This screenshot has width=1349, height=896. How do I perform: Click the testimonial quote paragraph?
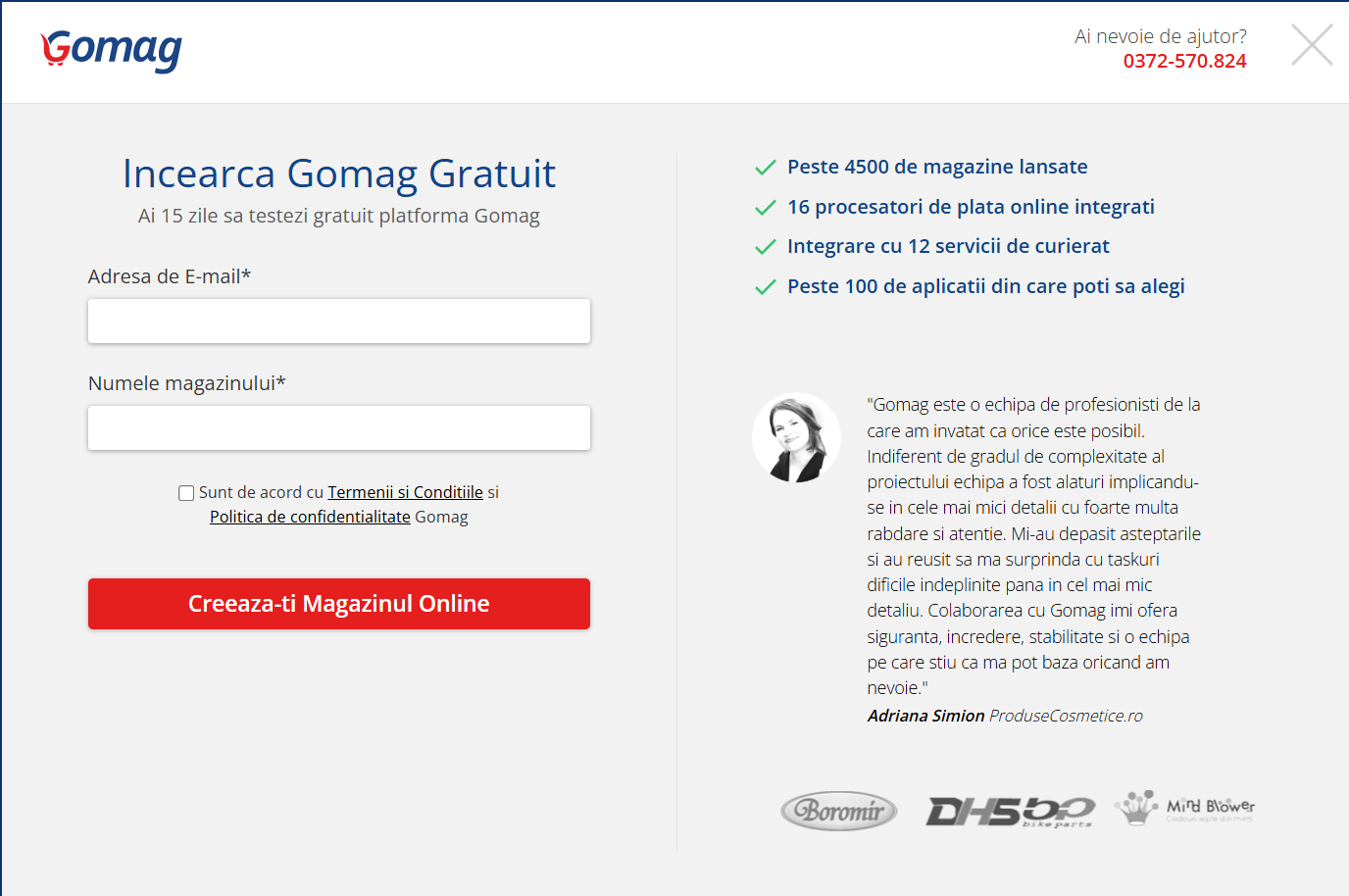click(1034, 546)
